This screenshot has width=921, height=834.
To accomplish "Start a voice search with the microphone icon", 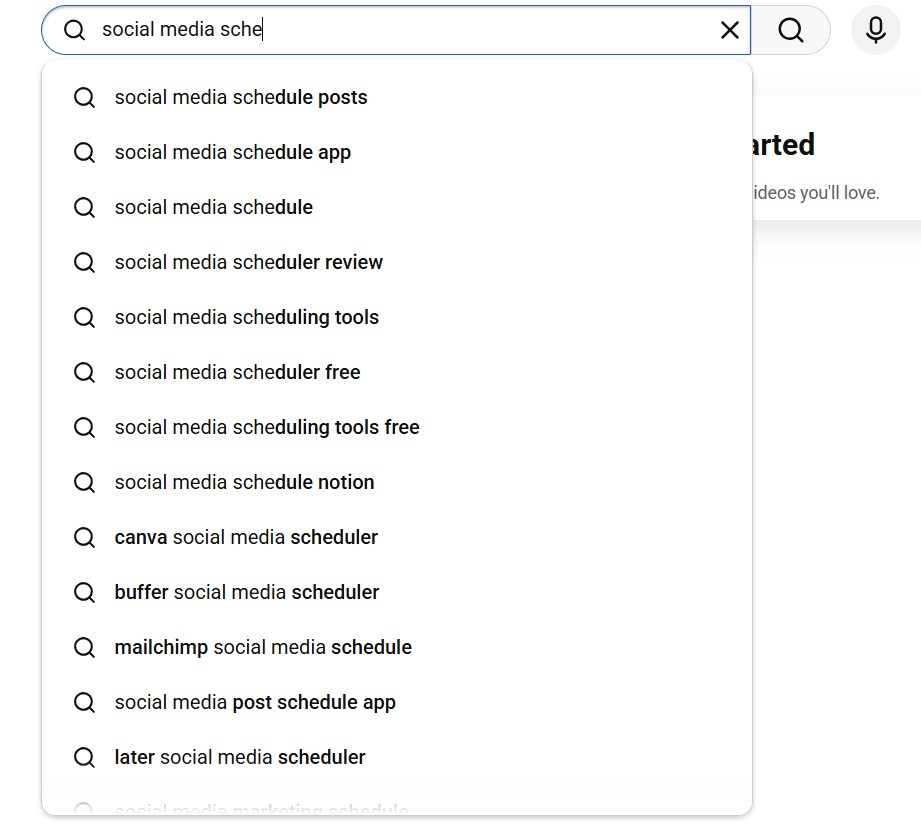I will [875, 30].
